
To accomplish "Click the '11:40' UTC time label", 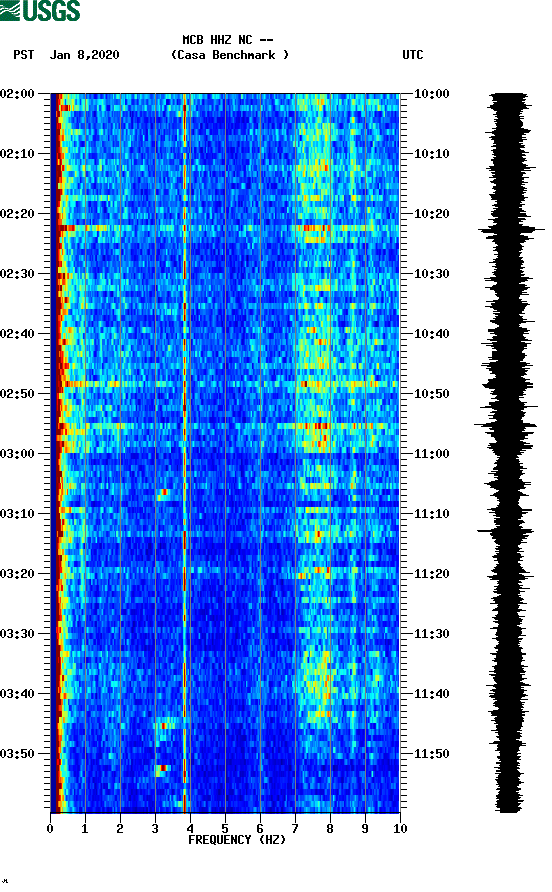I will (x=431, y=693).
